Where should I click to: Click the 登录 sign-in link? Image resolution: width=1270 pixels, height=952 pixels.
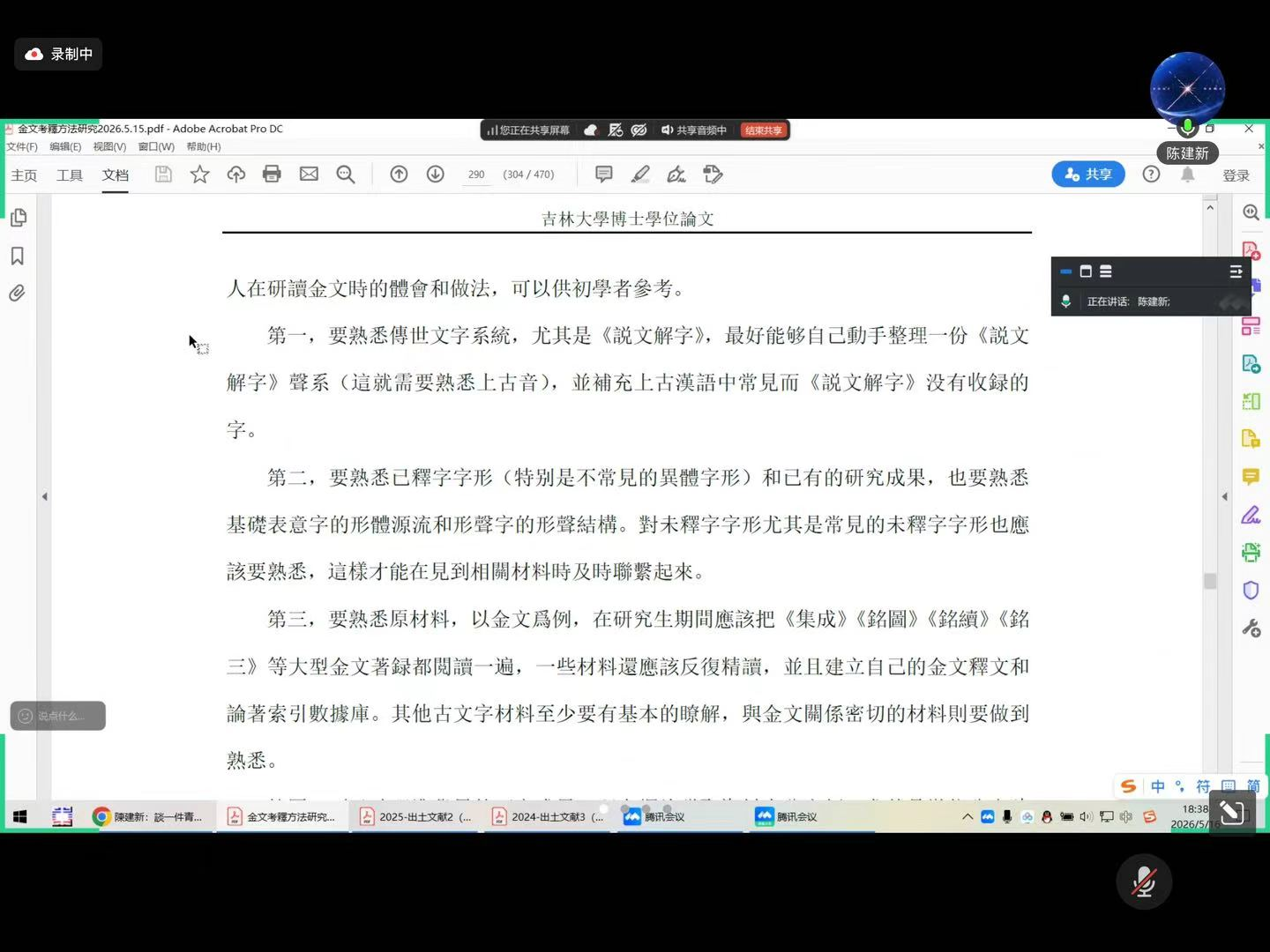coord(1236,175)
